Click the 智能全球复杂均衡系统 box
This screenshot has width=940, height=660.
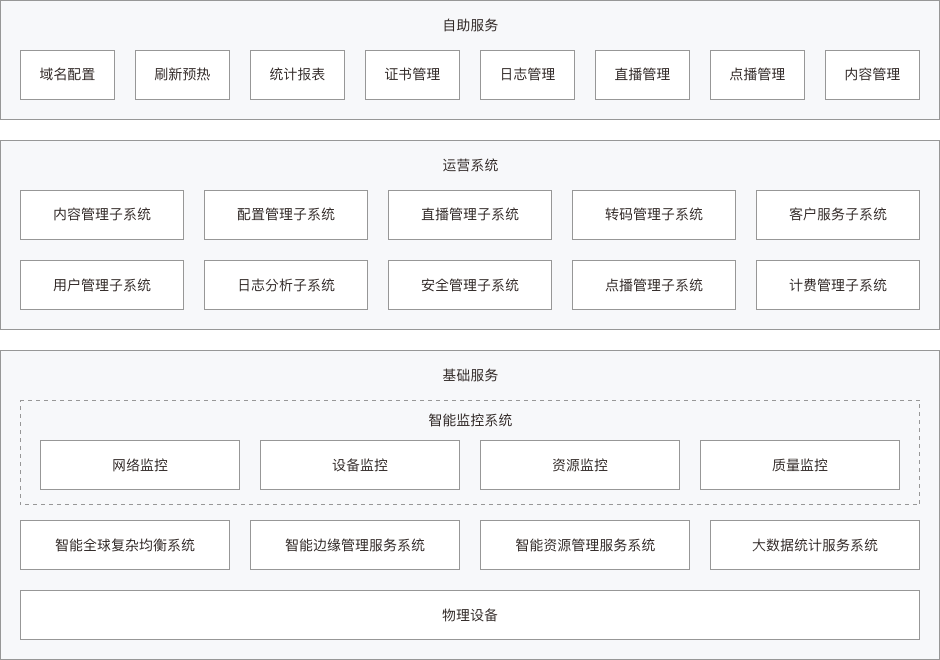[125, 545]
